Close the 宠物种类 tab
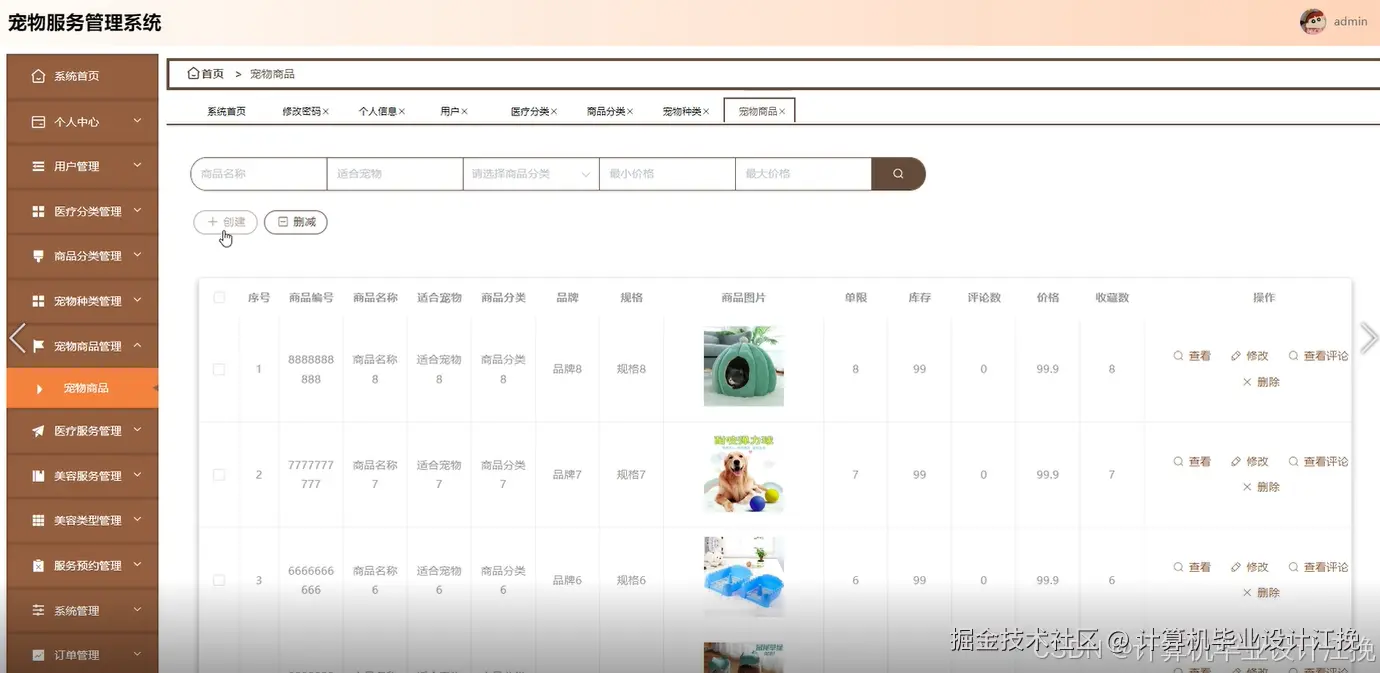 tap(706, 112)
